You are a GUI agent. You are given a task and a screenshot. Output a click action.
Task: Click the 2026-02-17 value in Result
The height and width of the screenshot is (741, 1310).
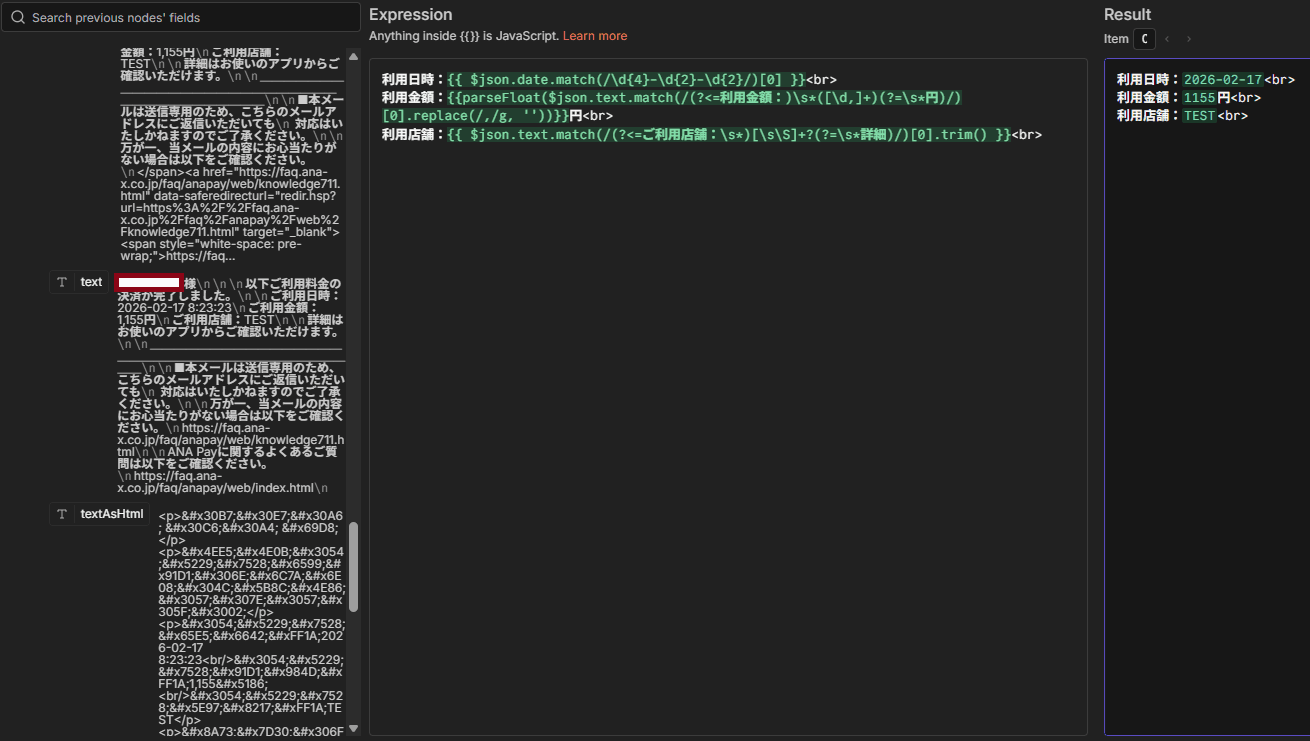pyautogui.click(x=1223, y=80)
